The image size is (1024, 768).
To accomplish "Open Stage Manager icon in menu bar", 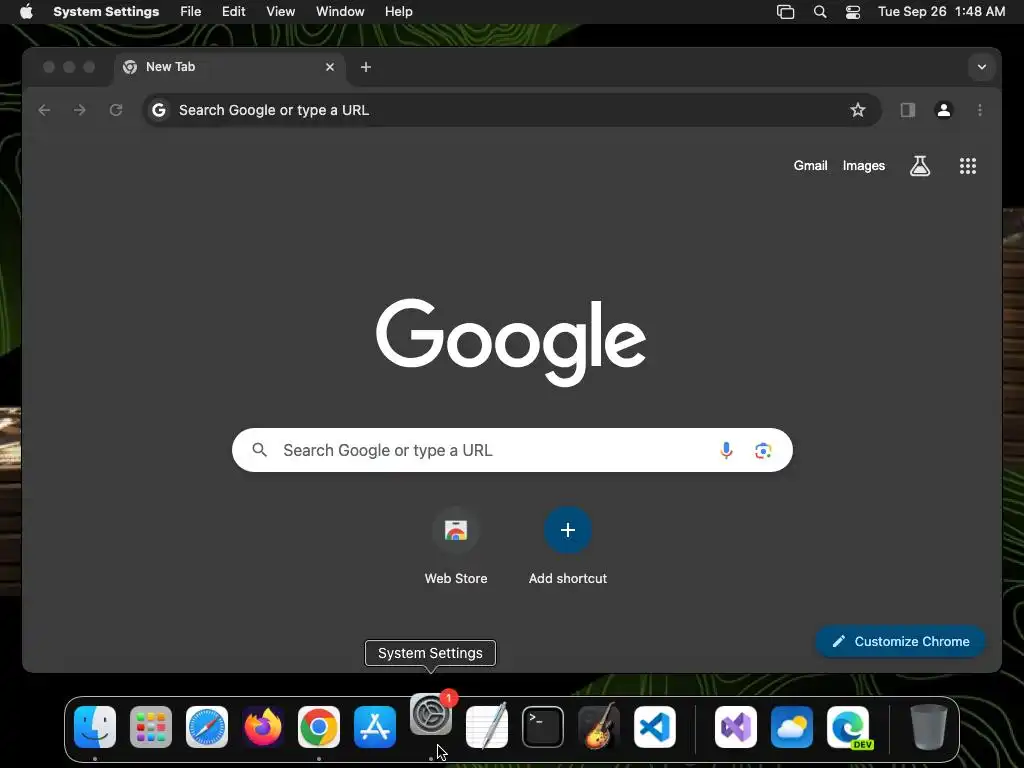I will click(785, 12).
